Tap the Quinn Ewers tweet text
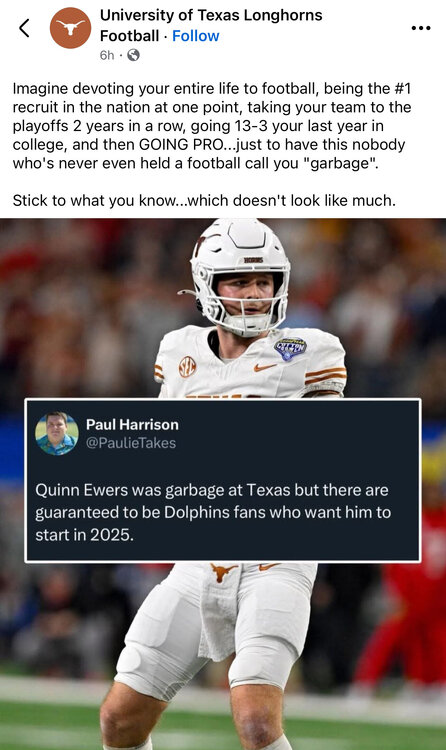Screen dimensions: 446x750 tap(213, 512)
